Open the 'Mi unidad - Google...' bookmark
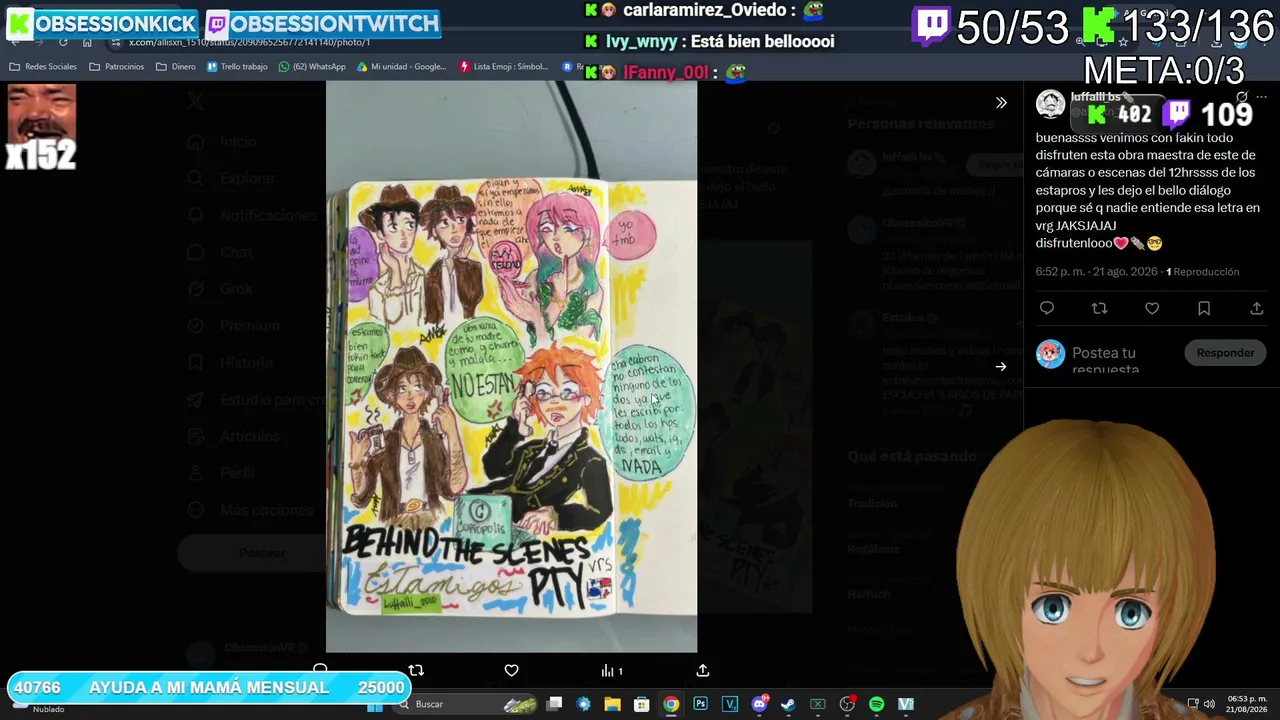 (401, 67)
